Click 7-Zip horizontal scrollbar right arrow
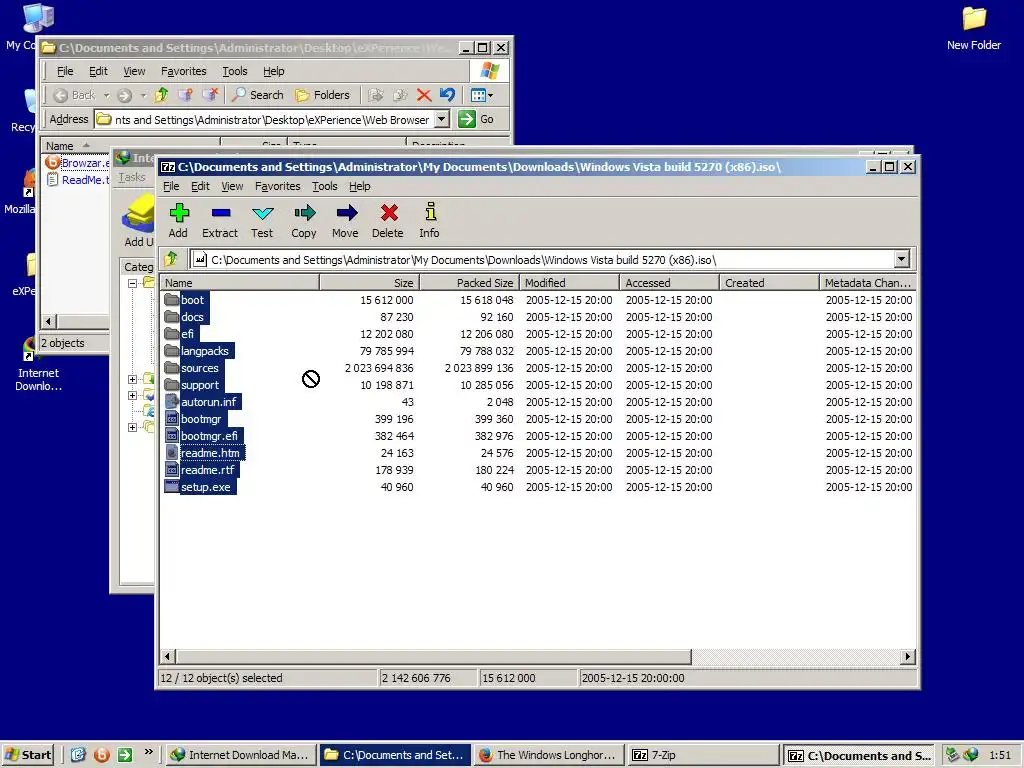This screenshot has width=1024, height=768. point(907,656)
